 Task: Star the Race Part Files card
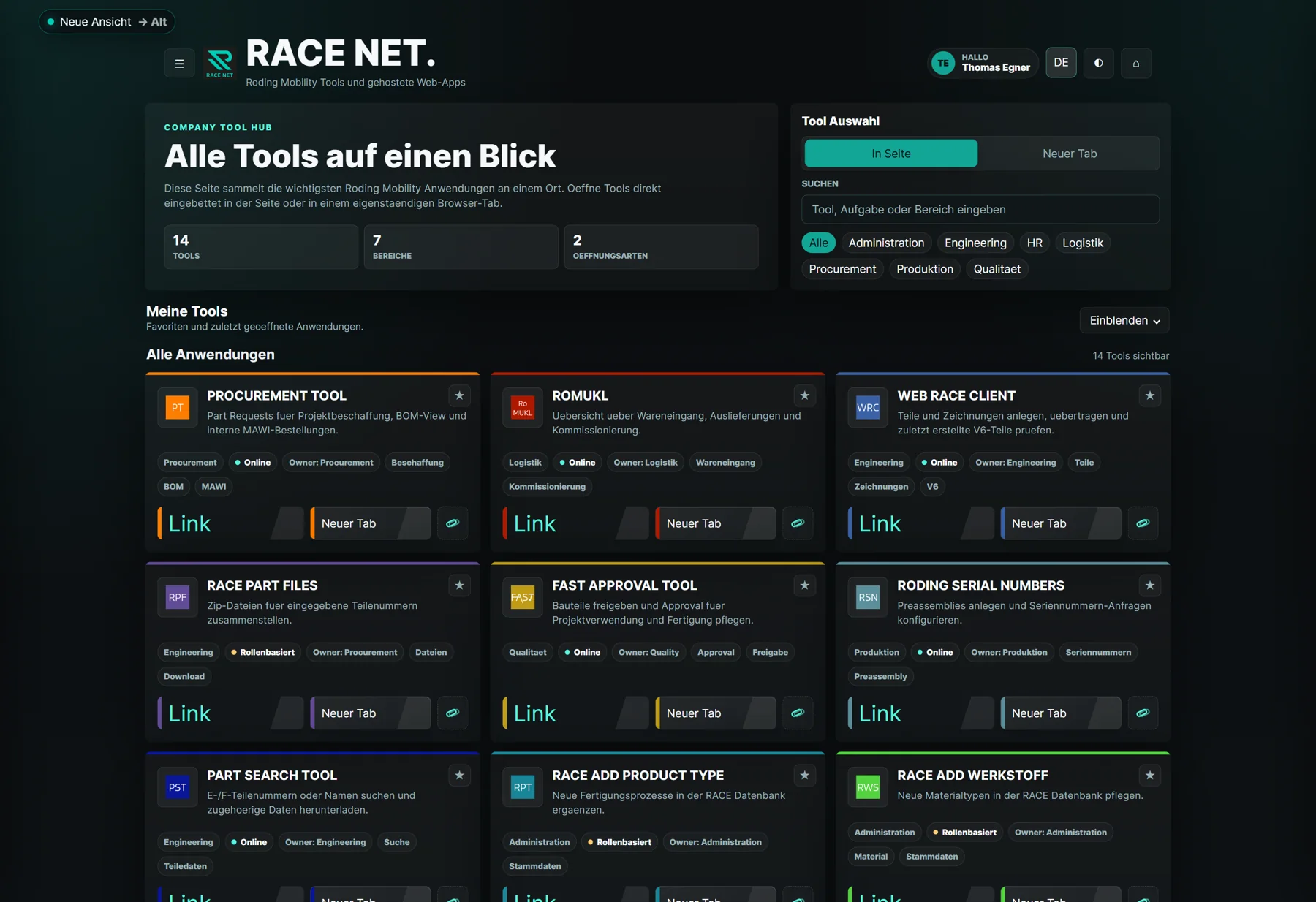point(459,585)
